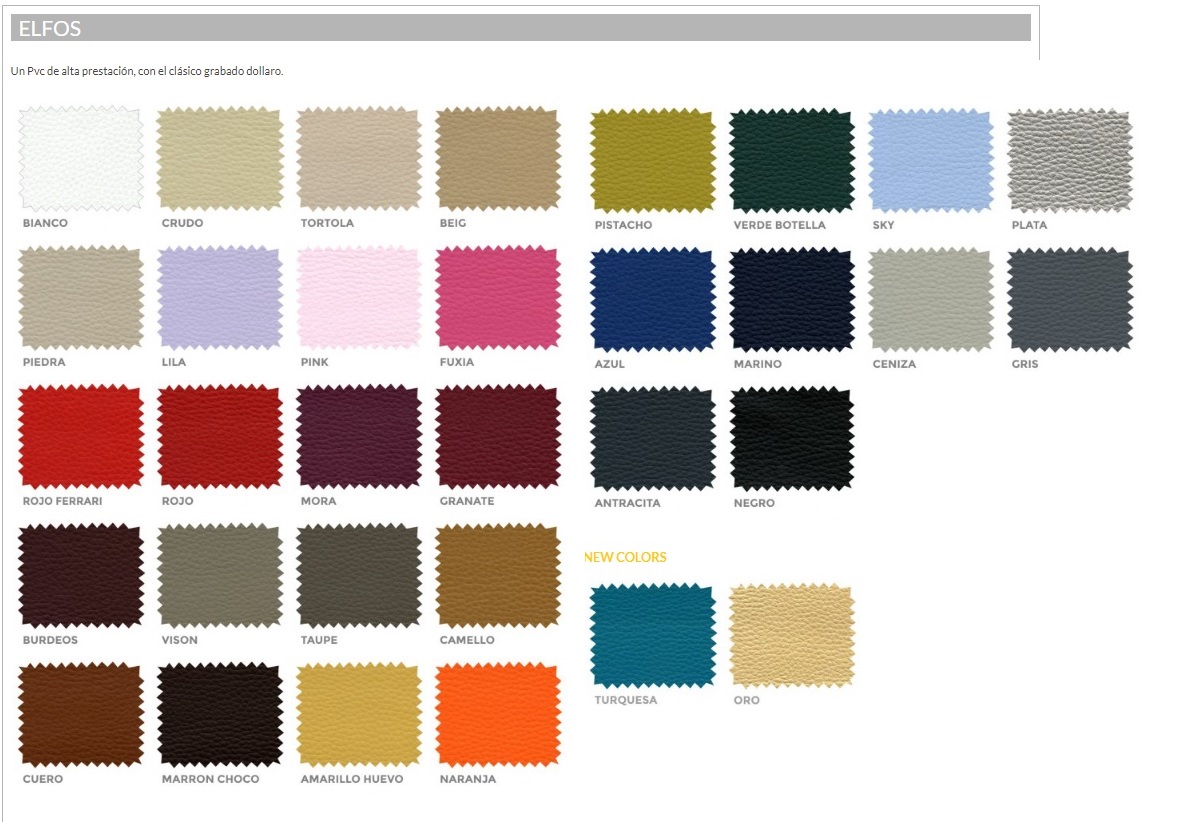Click the ROJO red swatch
Image resolution: width=1190 pixels, height=822 pixels.
(219, 436)
